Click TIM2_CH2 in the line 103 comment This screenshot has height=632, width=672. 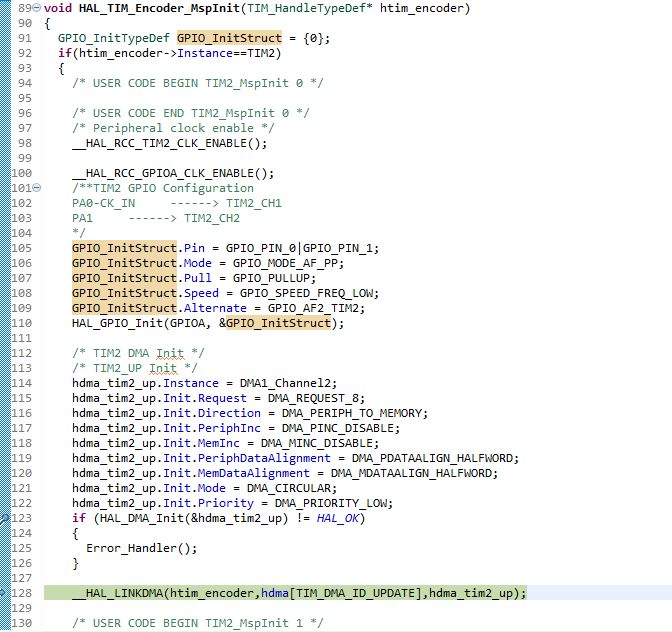[x=212, y=218]
